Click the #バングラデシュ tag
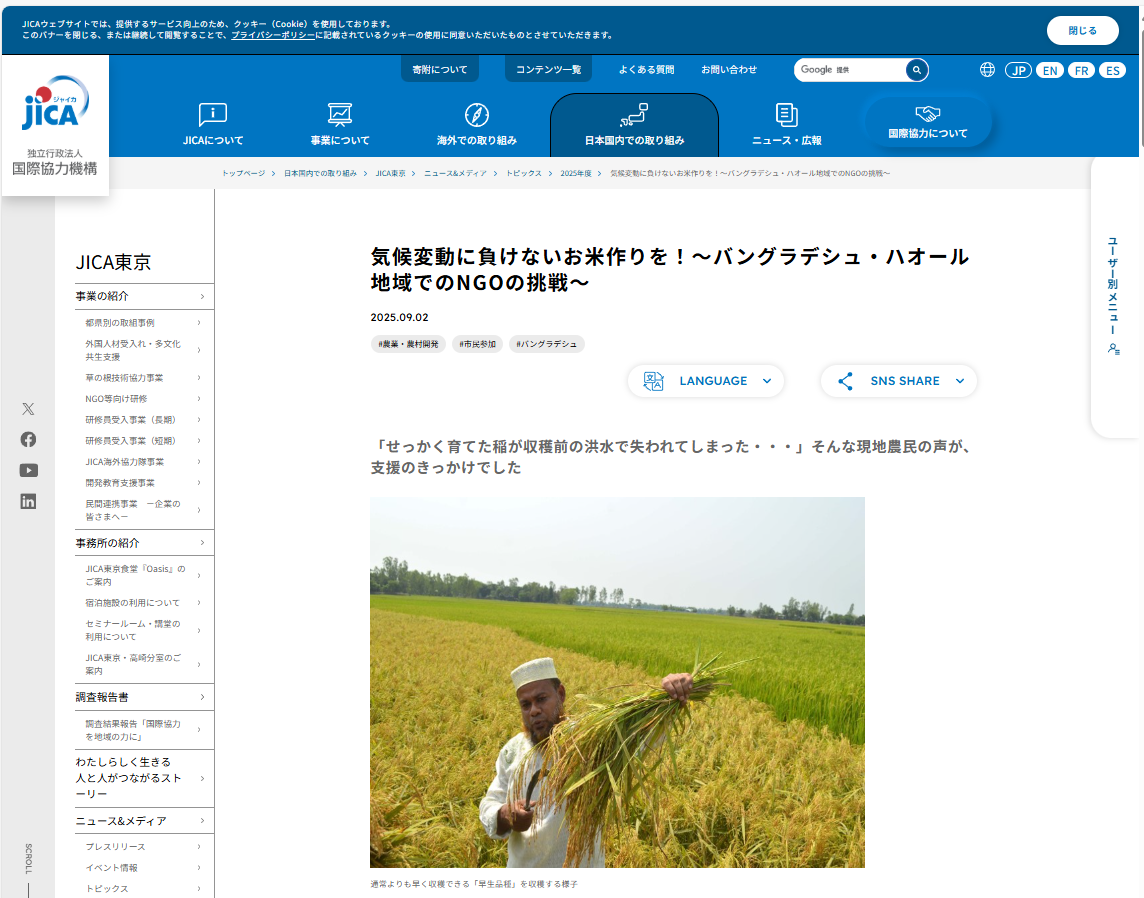1144x898 pixels. 546,344
